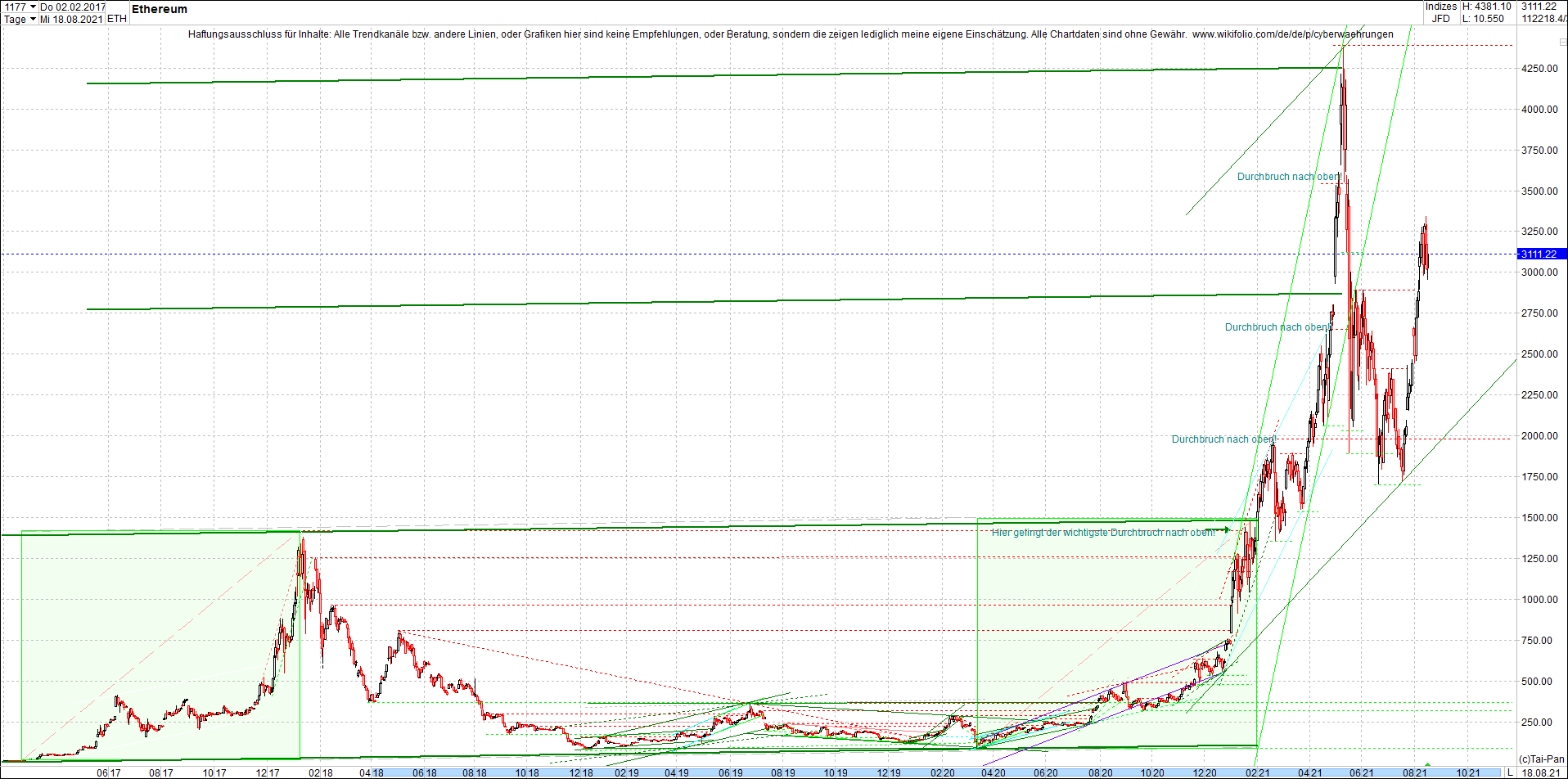
Task: Click the 1000.00 price axis label
Action: 1539,600
